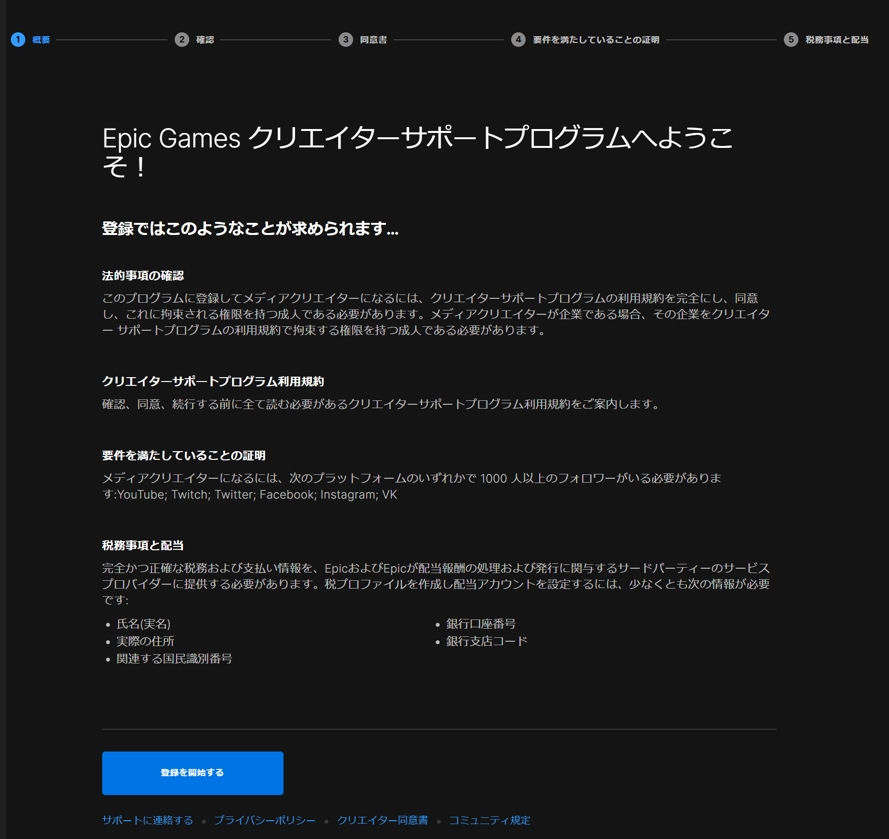Image resolution: width=889 pixels, height=839 pixels.
Task: Select the 税務事項と配当 step label
Action: (x=837, y=40)
